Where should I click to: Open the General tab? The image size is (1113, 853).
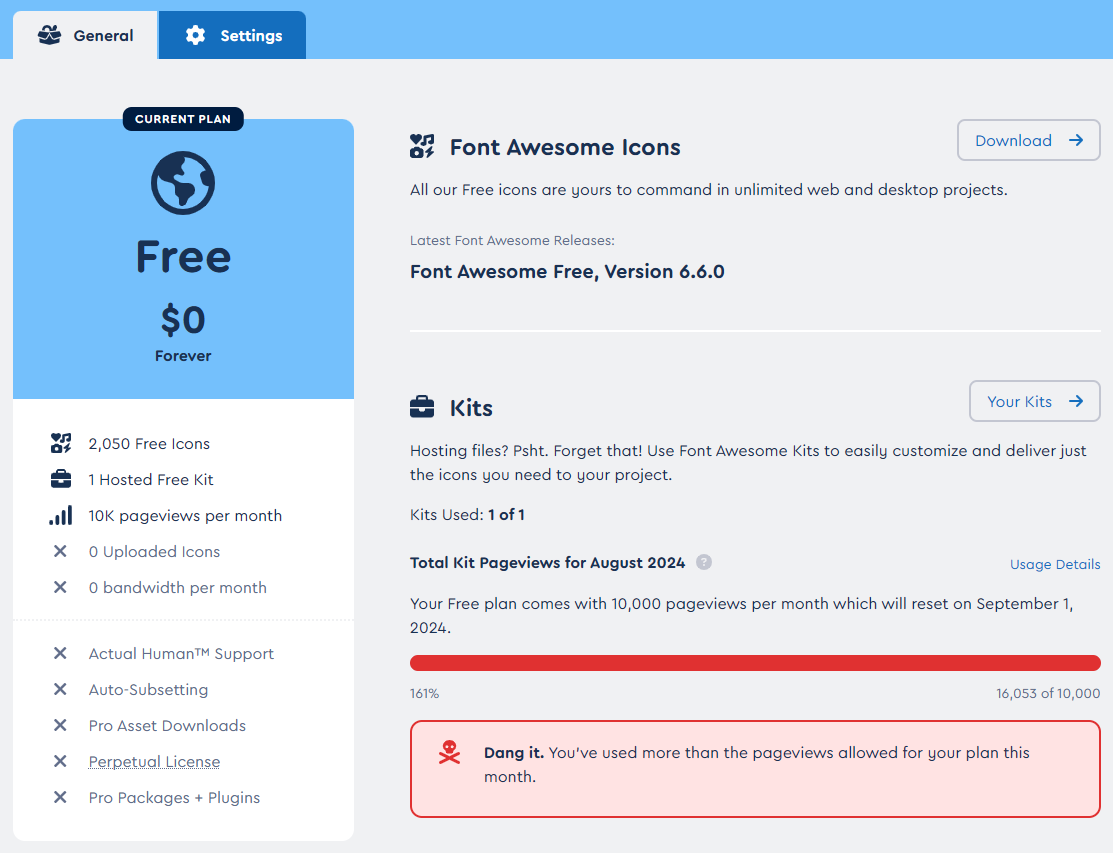[85, 35]
